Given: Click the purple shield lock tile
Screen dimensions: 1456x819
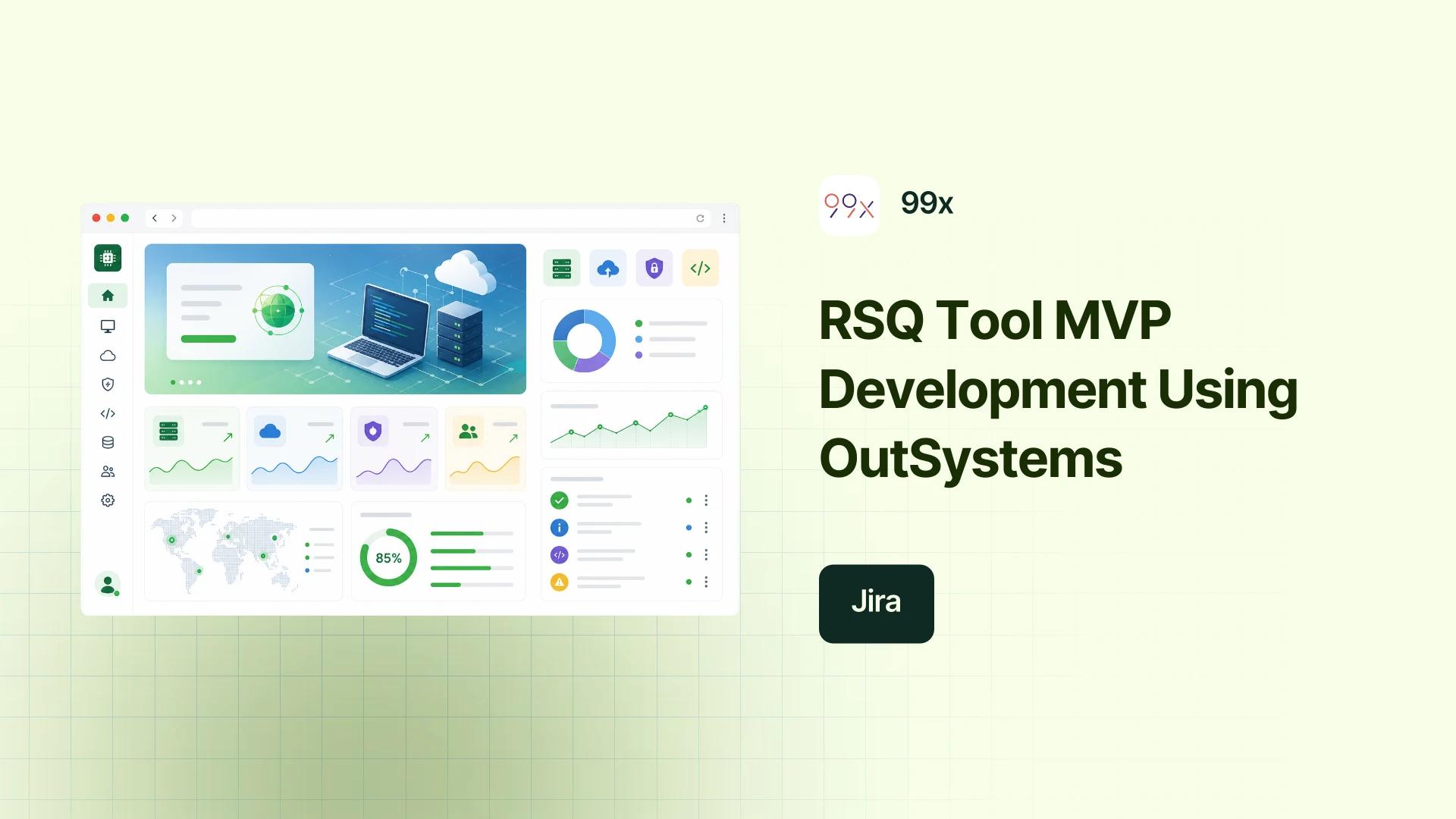Looking at the screenshot, I should coord(654,268).
